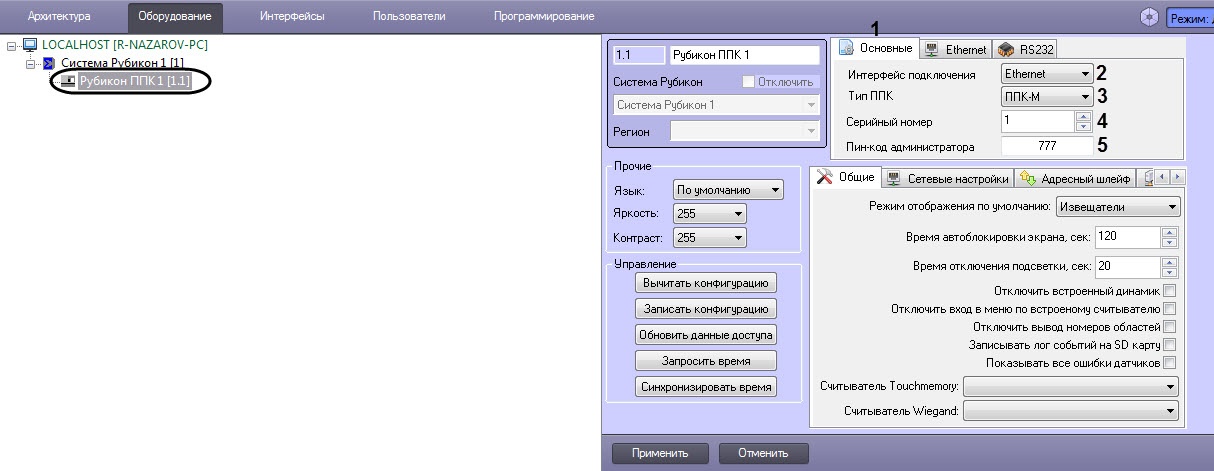Screen dimensions: 1214x471
Task: Click the Вычитать конфигурацию button
Action: (x=705, y=283)
